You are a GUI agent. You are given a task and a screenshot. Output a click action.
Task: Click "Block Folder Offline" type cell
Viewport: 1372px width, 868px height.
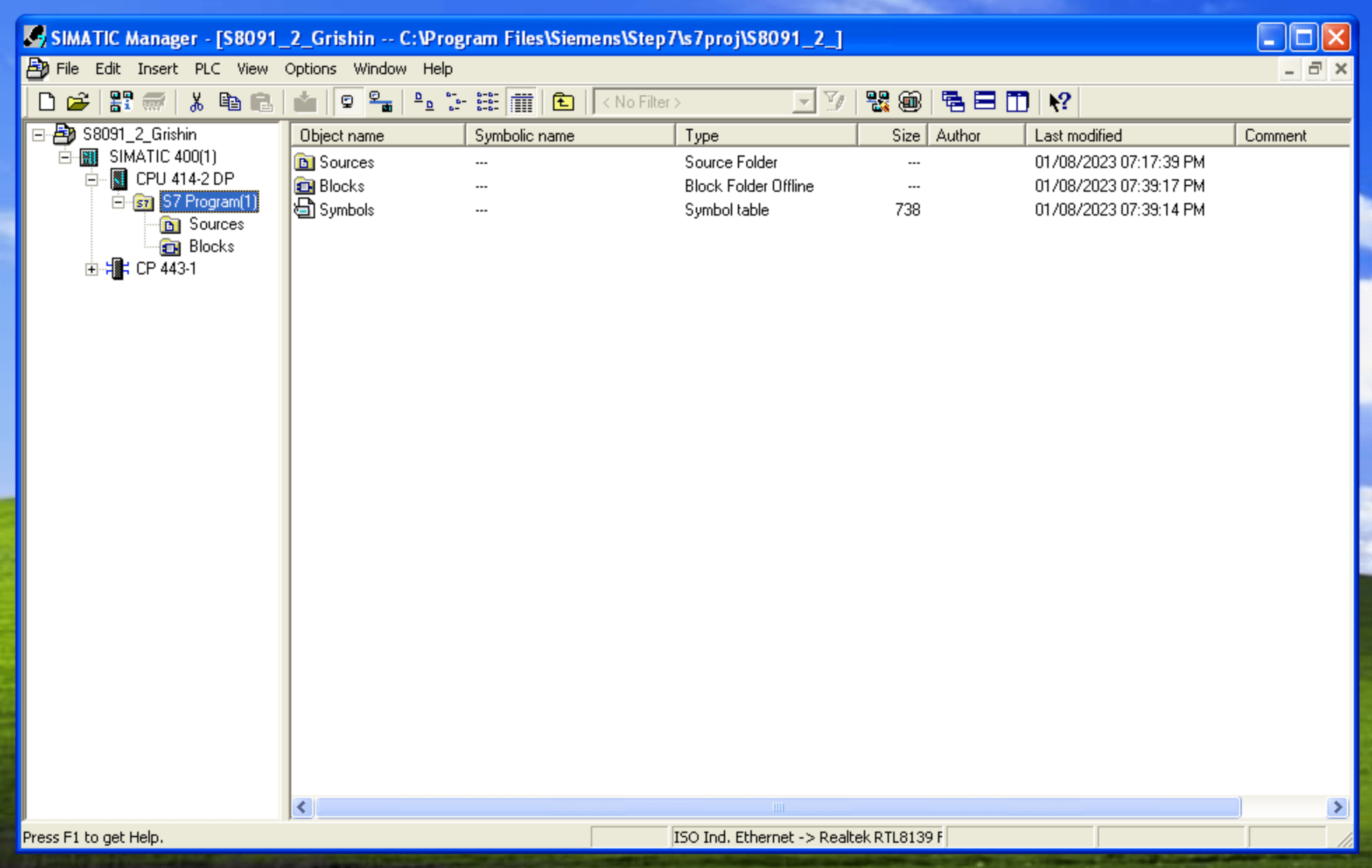[749, 186]
